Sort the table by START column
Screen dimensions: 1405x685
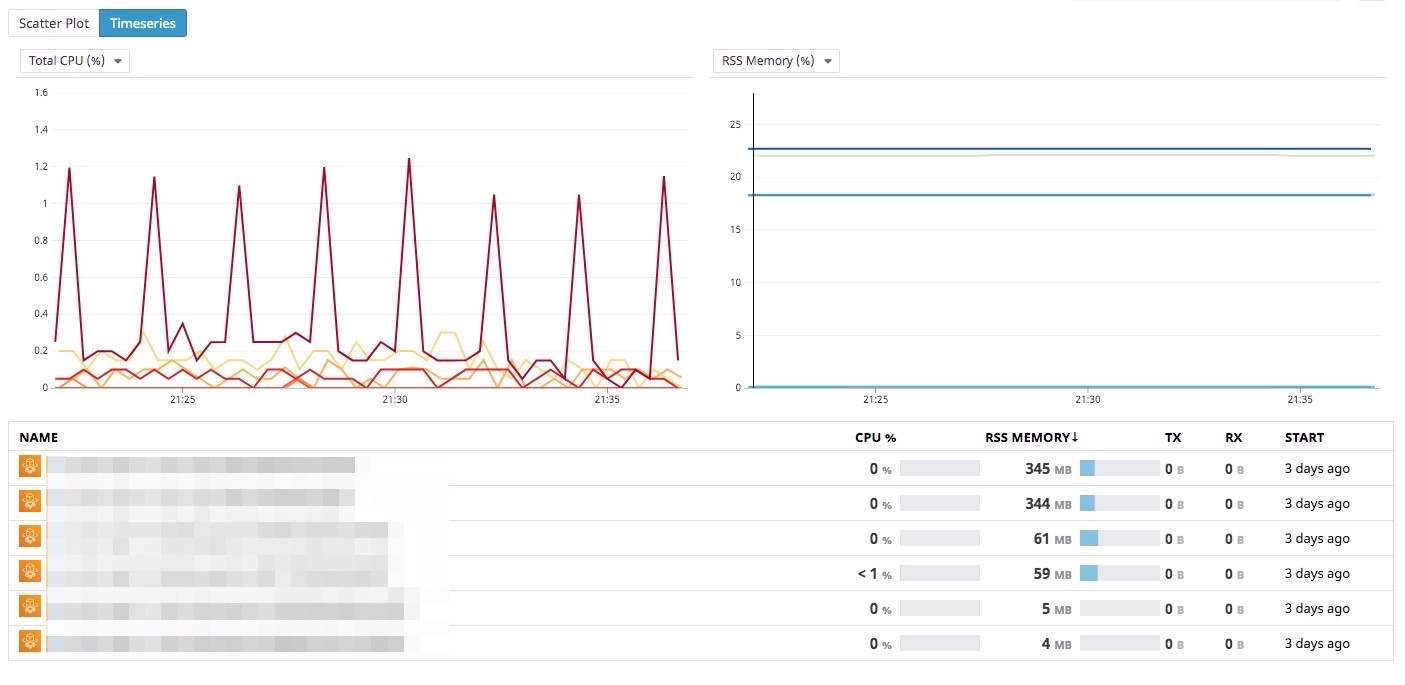click(1304, 437)
